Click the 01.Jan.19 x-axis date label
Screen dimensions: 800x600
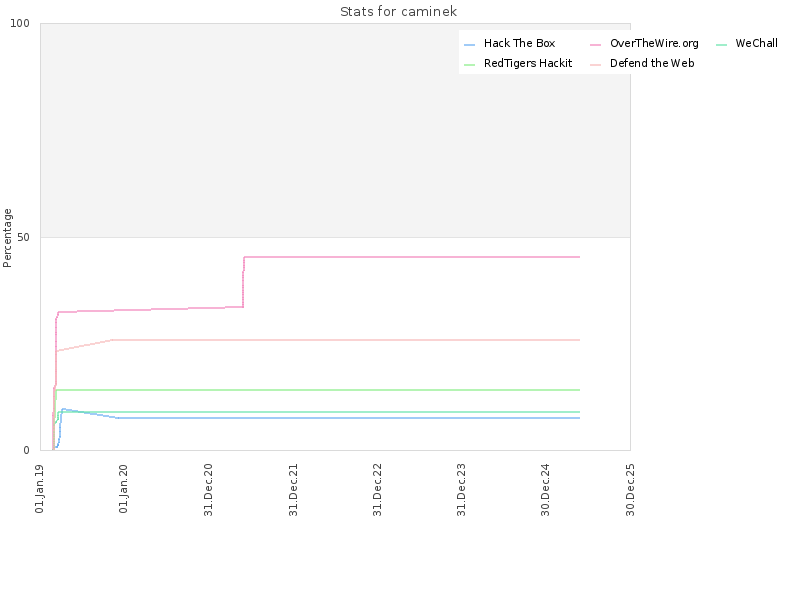40,488
